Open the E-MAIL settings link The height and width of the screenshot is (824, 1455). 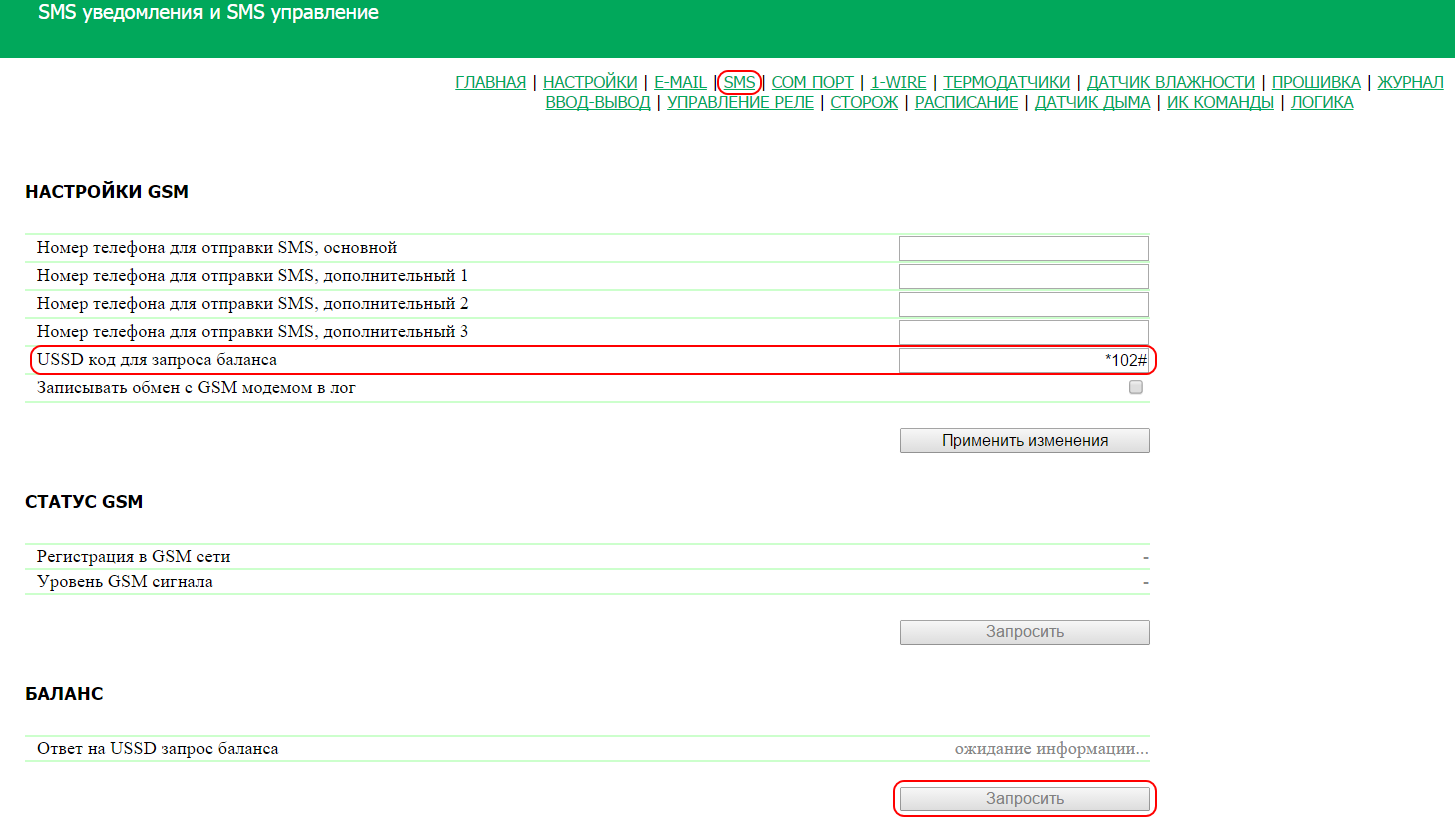680,82
